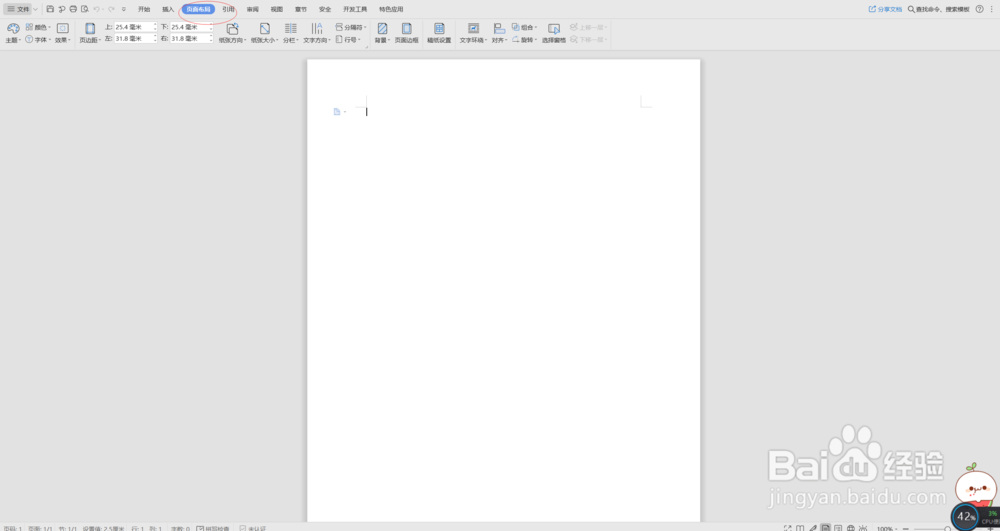The image size is (1000, 531).
Task: Click the 字数 word count status entry
Action: point(180,528)
